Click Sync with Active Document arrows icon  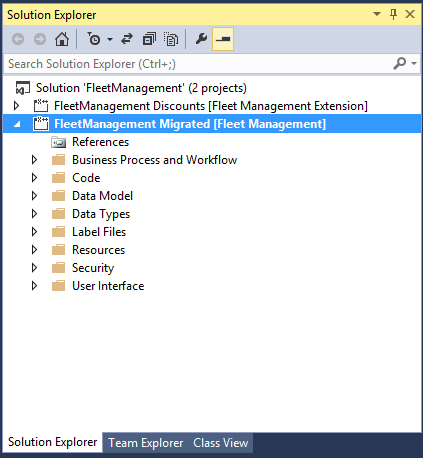click(x=127, y=39)
